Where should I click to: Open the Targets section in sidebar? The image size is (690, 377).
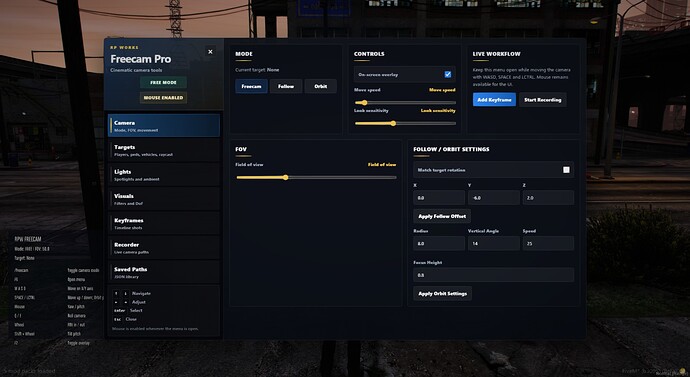coord(164,150)
